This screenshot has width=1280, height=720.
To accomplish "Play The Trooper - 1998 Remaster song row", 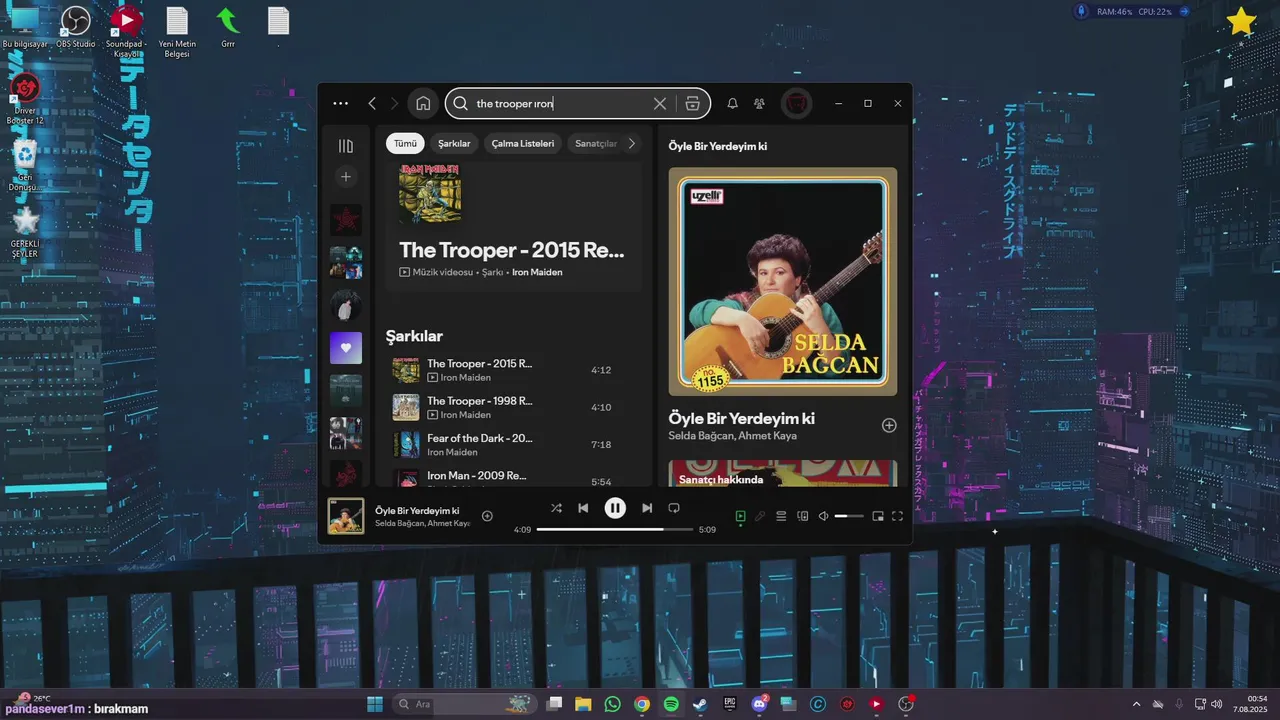I will tap(514, 407).
